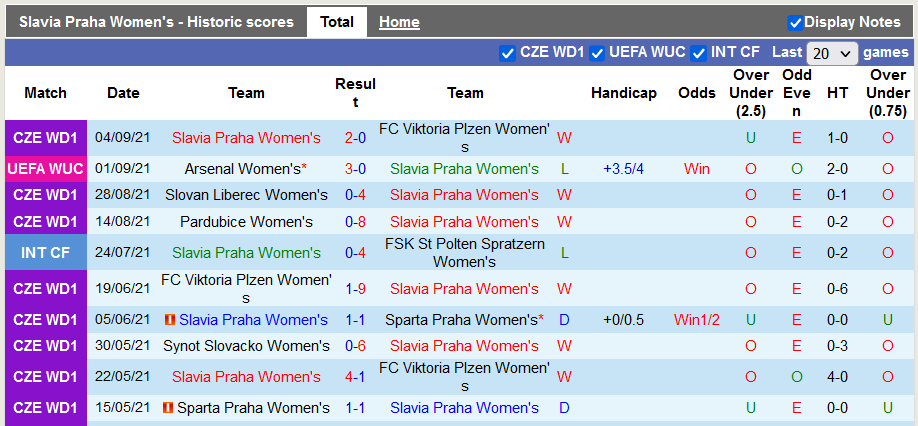Click the +3.5/4 handicap value
This screenshot has width=918, height=426.
tap(623, 169)
